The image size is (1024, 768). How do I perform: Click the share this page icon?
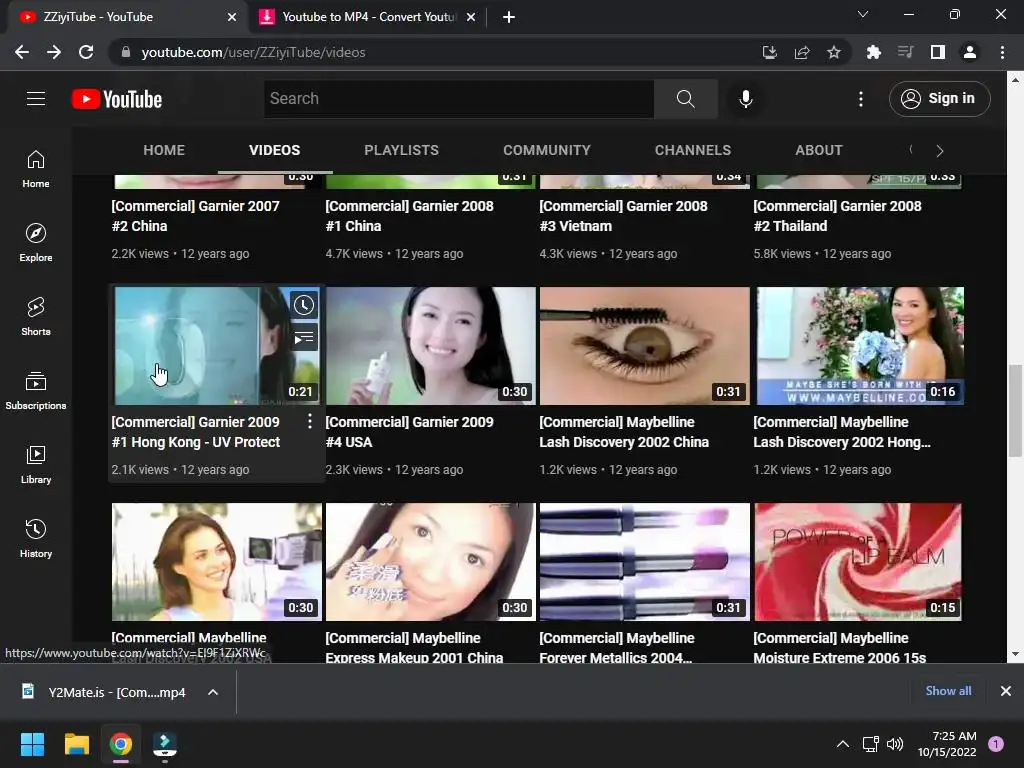tap(802, 52)
